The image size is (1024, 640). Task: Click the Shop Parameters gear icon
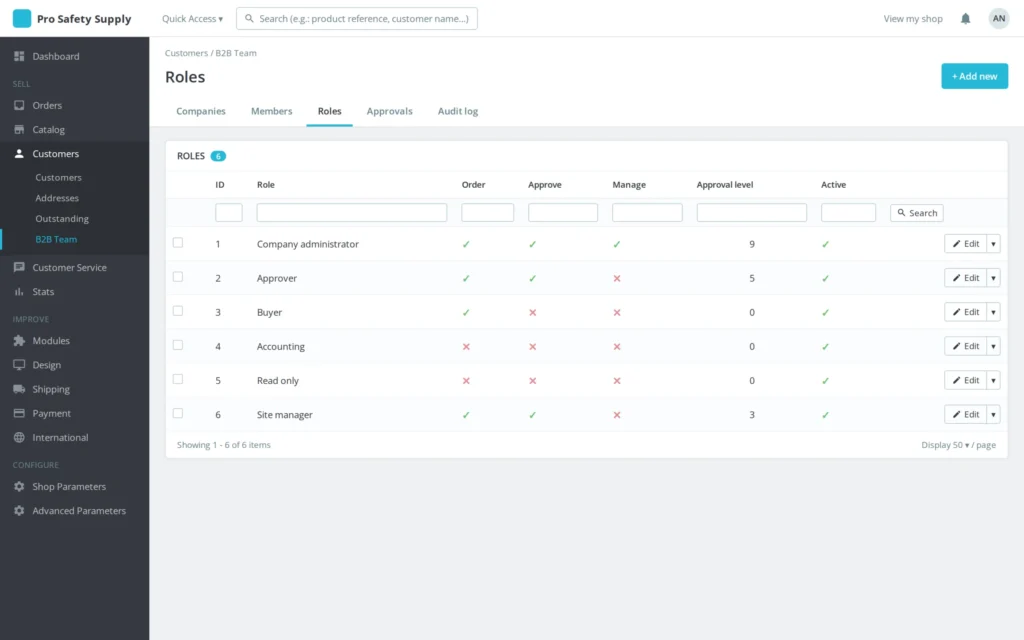[x=19, y=486]
